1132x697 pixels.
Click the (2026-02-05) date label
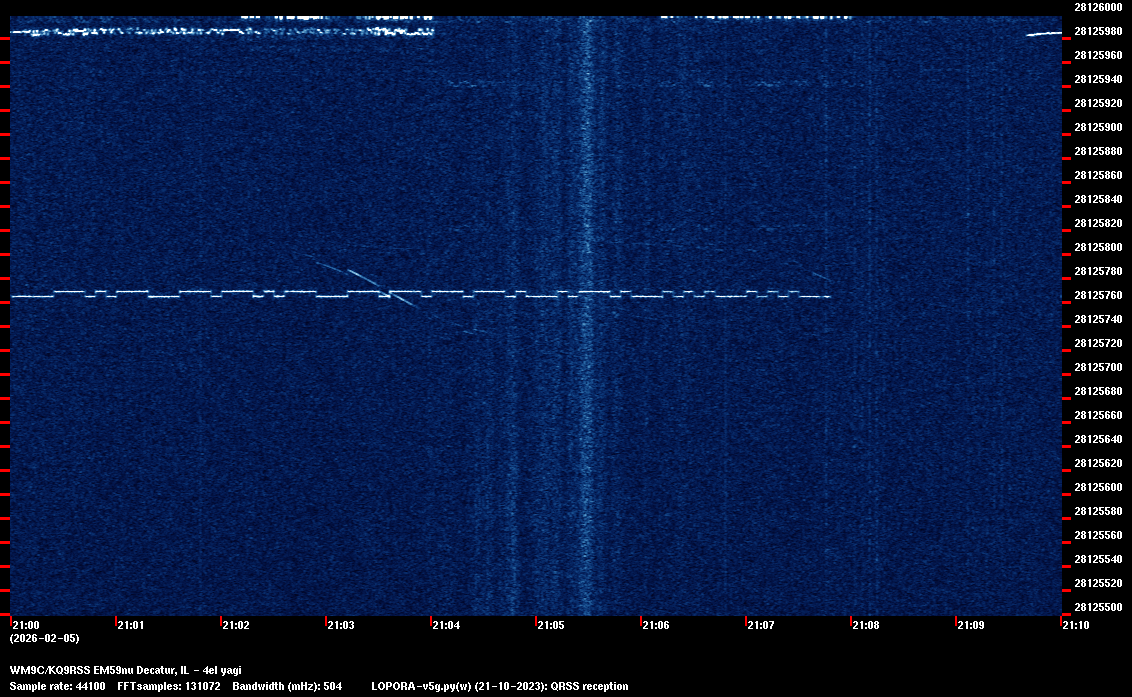coord(44,638)
